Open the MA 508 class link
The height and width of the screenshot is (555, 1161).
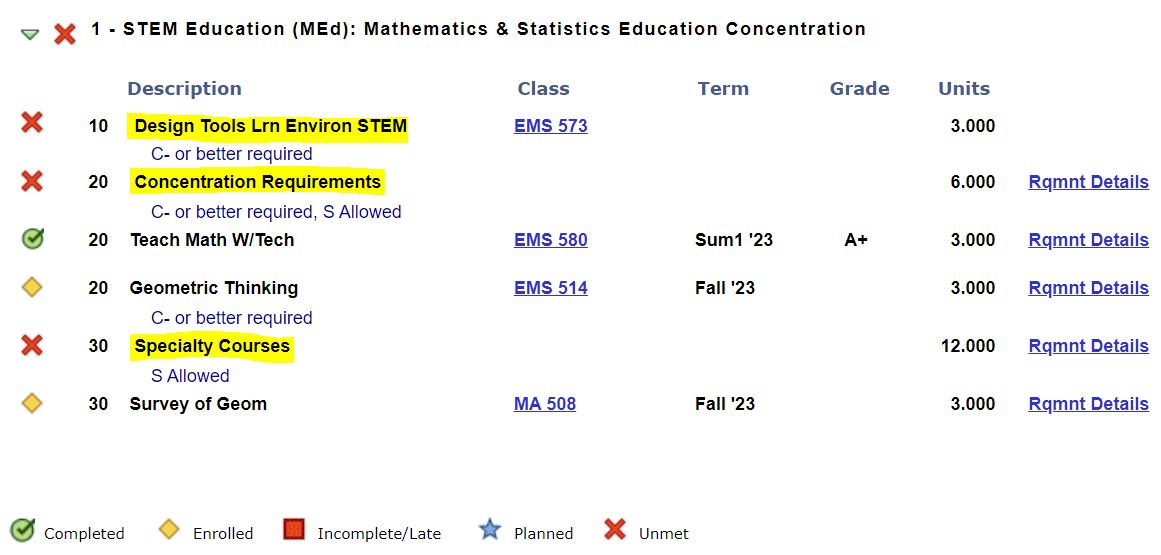[x=544, y=404]
